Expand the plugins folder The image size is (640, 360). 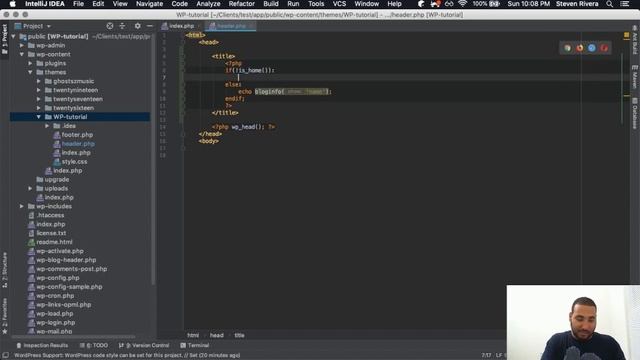(x=30, y=63)
